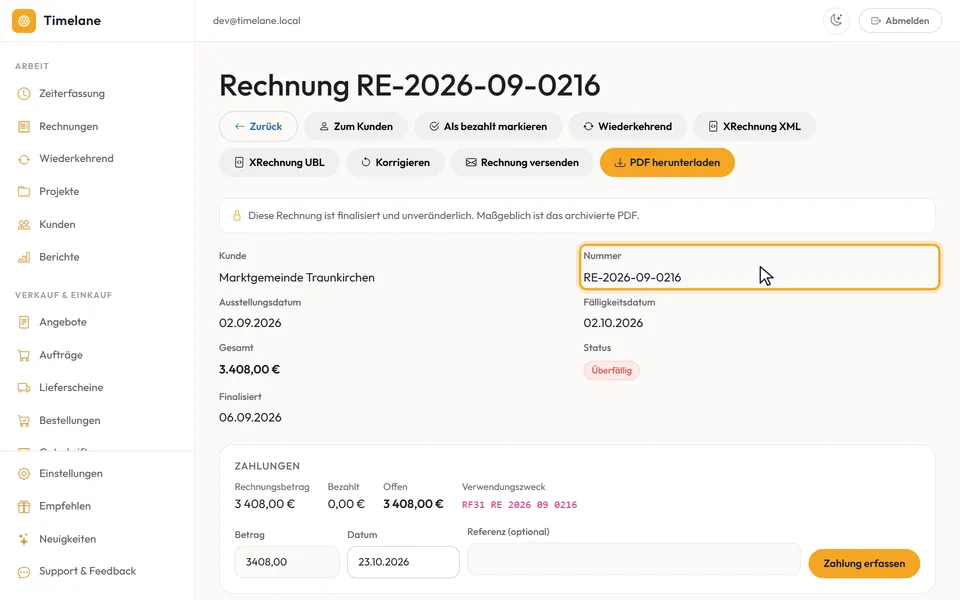960x600 pixels.
Task: Open Projekte in the sidebar
Action: point(59,192)
